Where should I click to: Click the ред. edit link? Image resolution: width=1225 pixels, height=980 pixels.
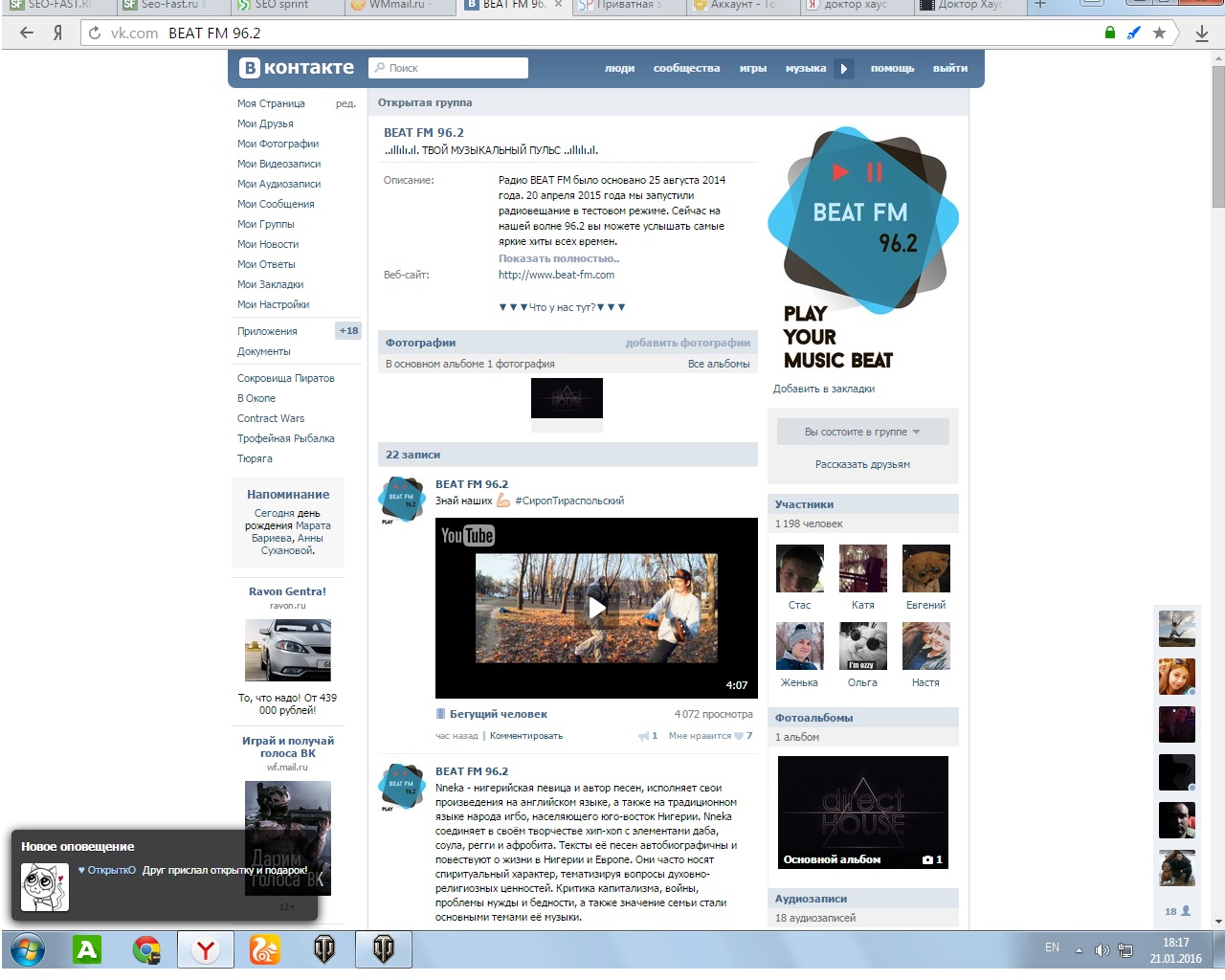pos(345,103)
